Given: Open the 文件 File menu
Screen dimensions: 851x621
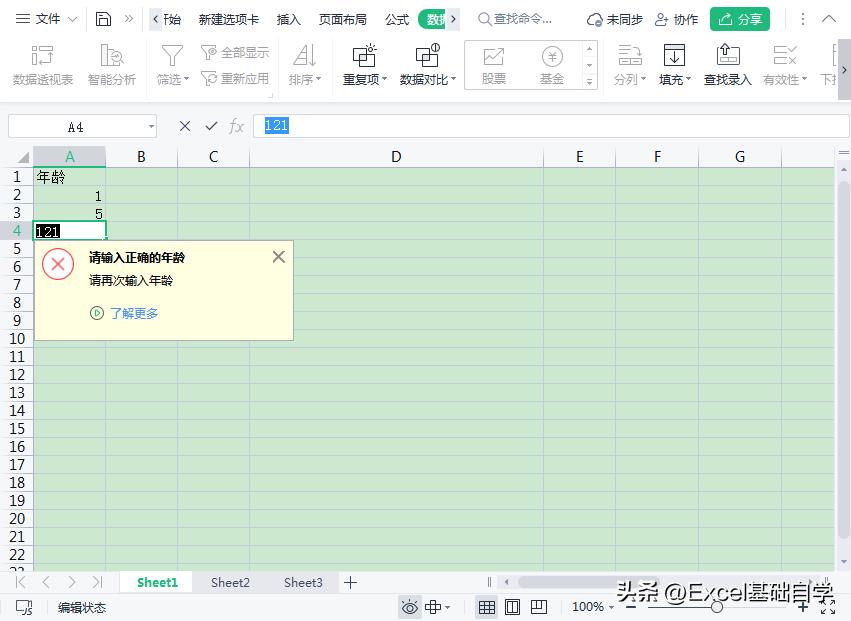Looking at the screenshot, I should pos(48,18).
